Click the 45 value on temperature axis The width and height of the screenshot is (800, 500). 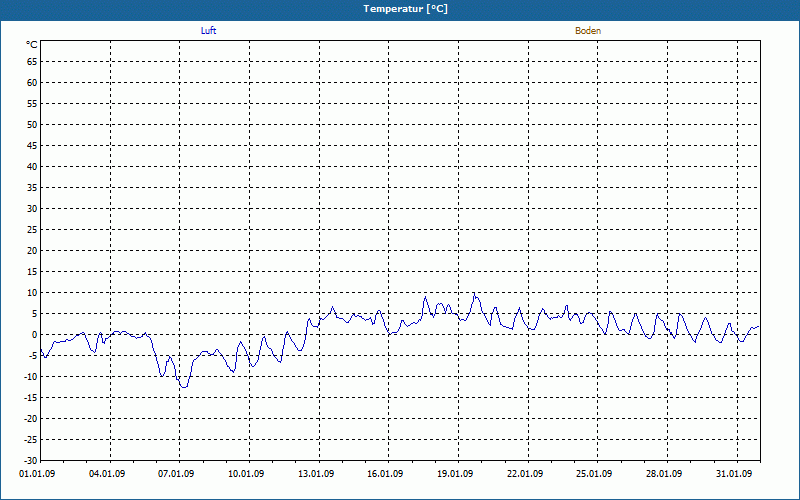(32, 146)
